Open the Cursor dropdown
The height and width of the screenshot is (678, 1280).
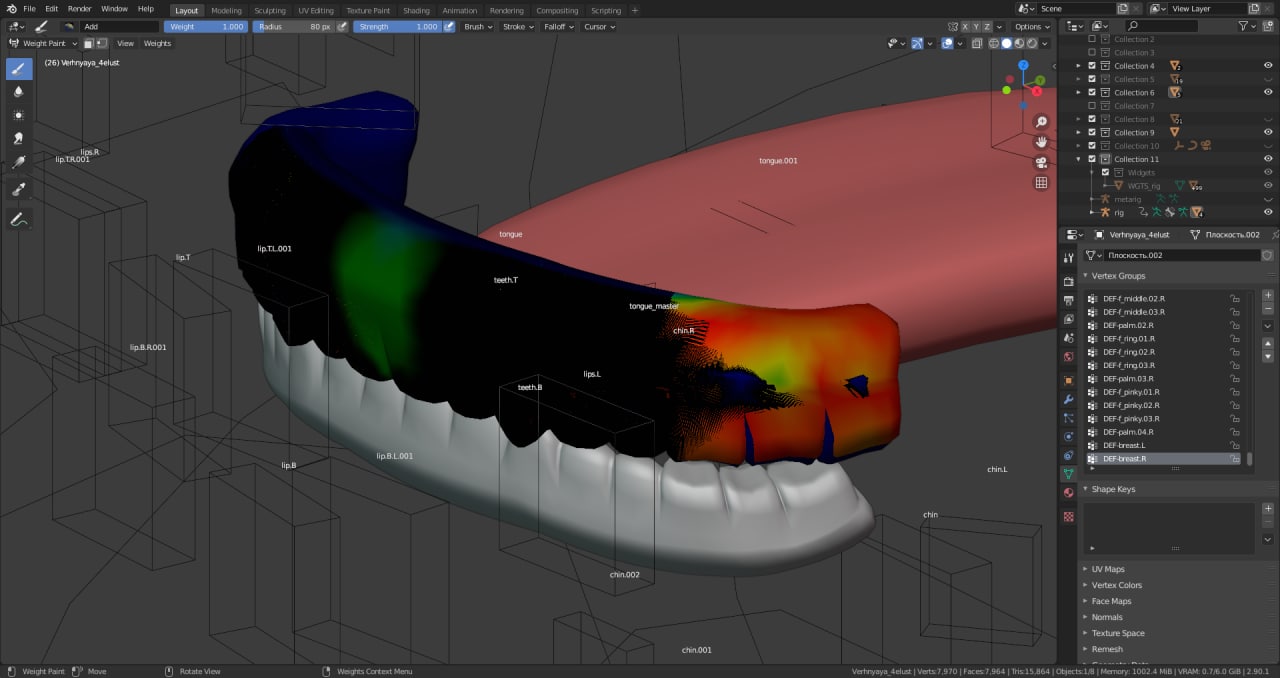(x=599, y=27)
